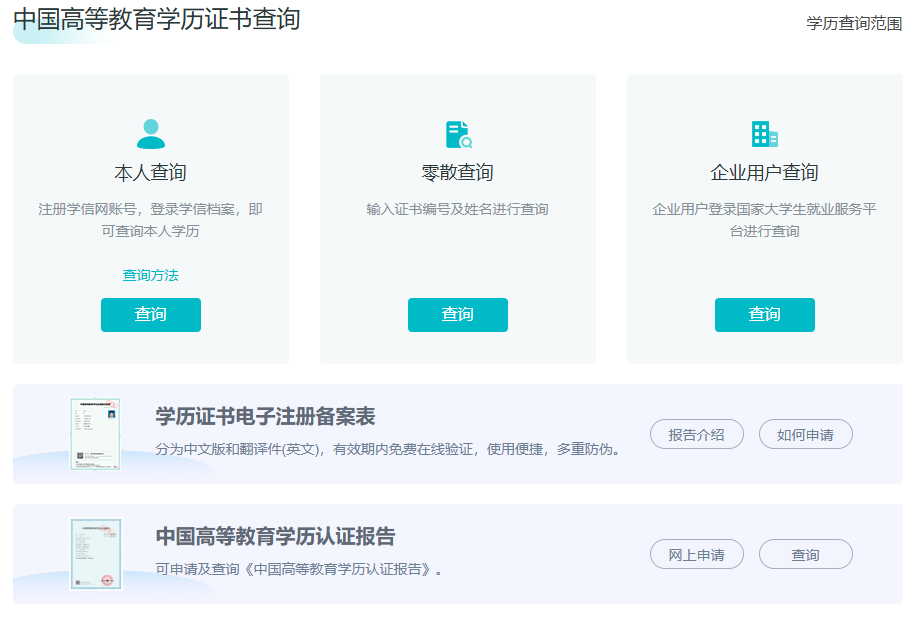Click the 电子注册备案表 certificate thumbnail
The image size is (920, 631).
[94, 434]
